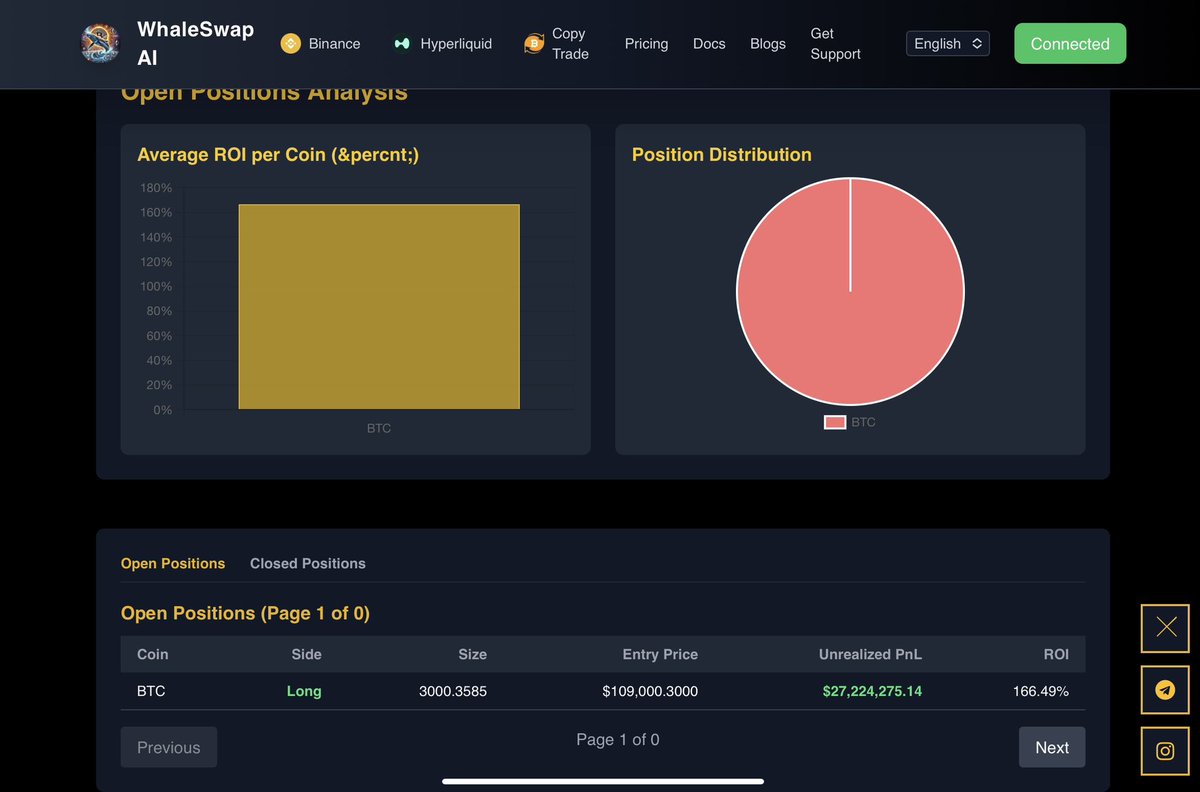Click the $109,000.3000 entry price
The image size is (1200, 792).
(650, 691)
